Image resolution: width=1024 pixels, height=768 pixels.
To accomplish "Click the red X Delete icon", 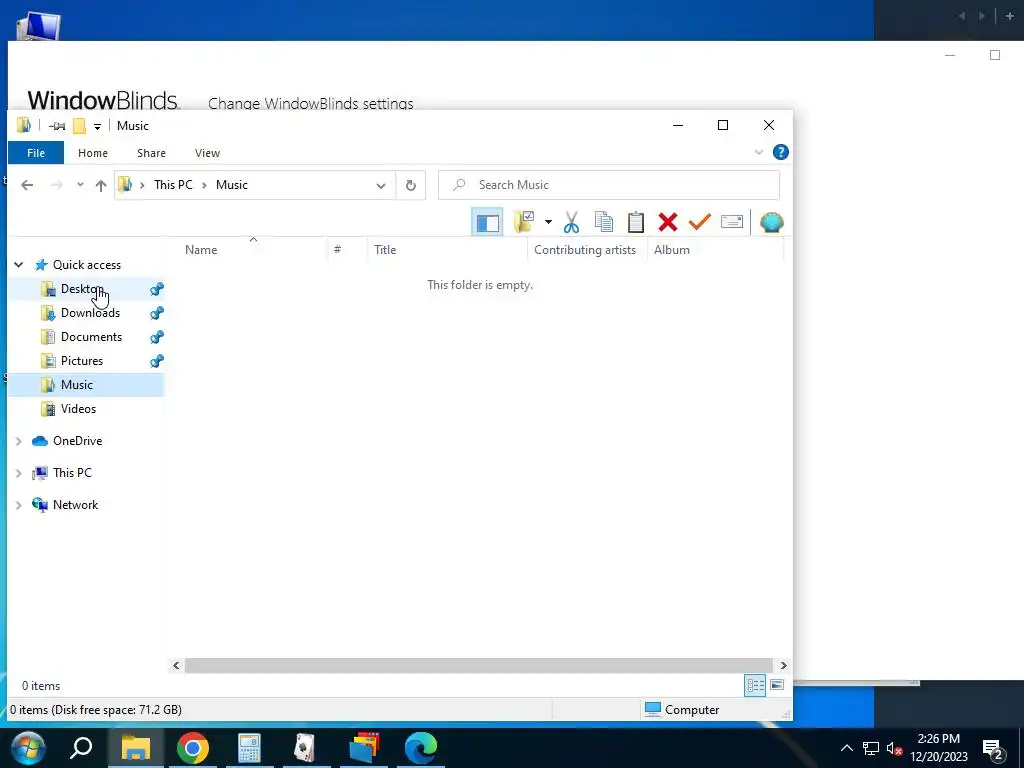I will (667, 222).
